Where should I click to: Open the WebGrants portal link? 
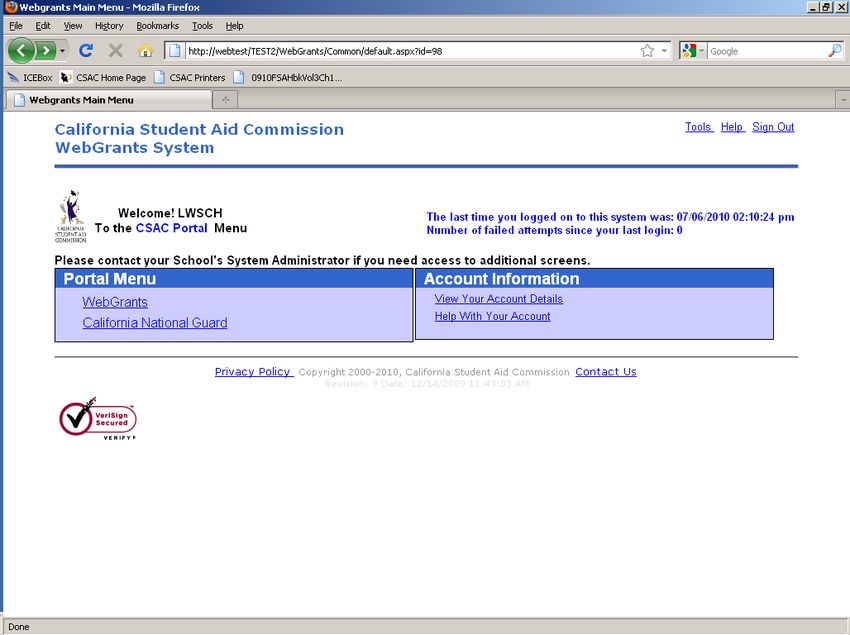point(115,302)
